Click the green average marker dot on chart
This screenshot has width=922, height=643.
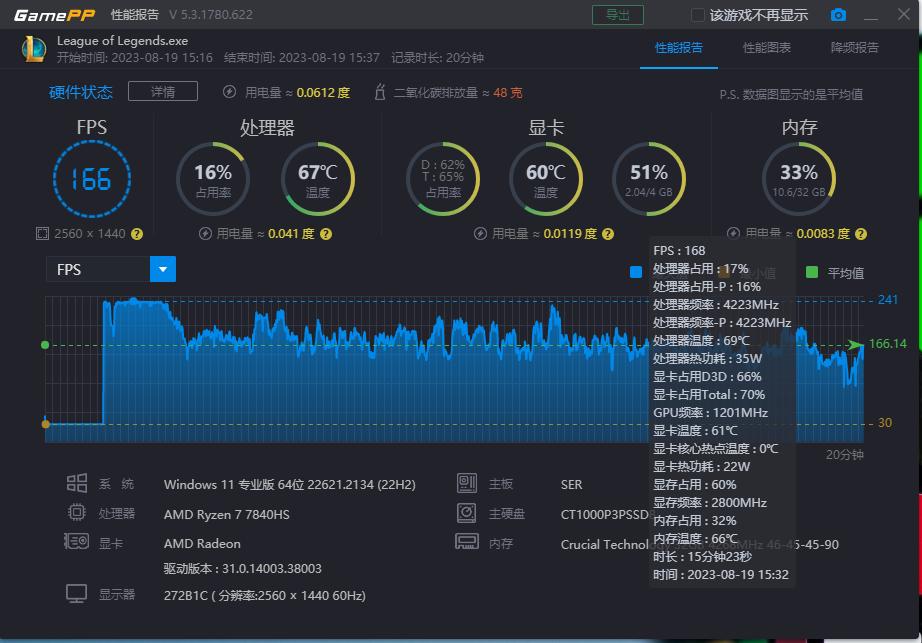[45, 345]
